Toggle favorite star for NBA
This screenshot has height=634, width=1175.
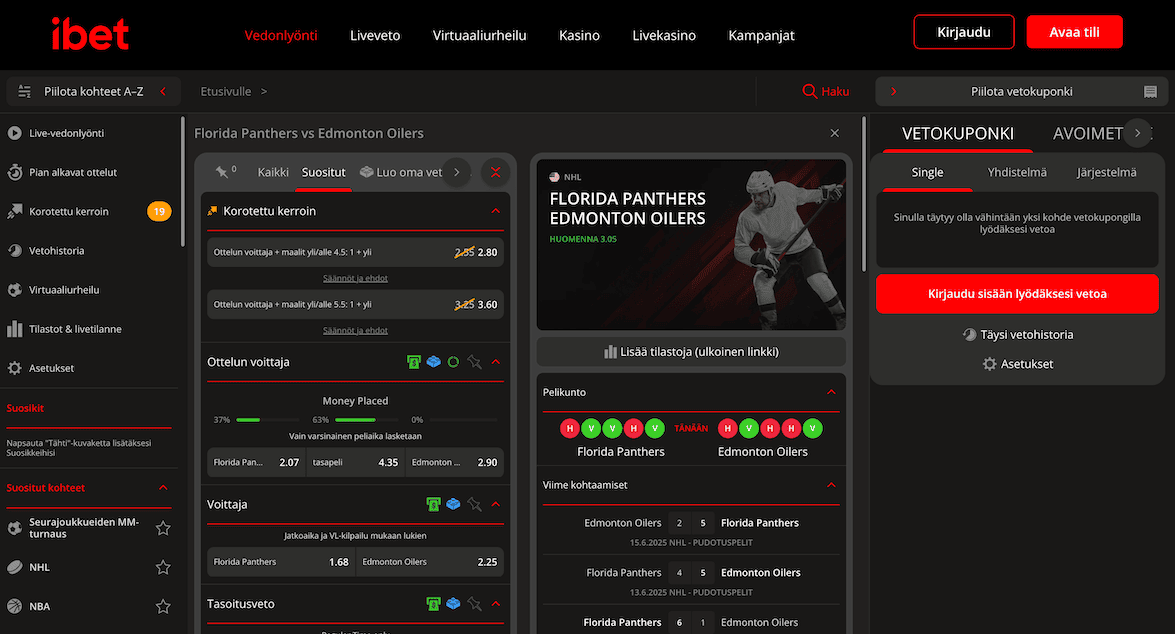(x=163, y=606)
